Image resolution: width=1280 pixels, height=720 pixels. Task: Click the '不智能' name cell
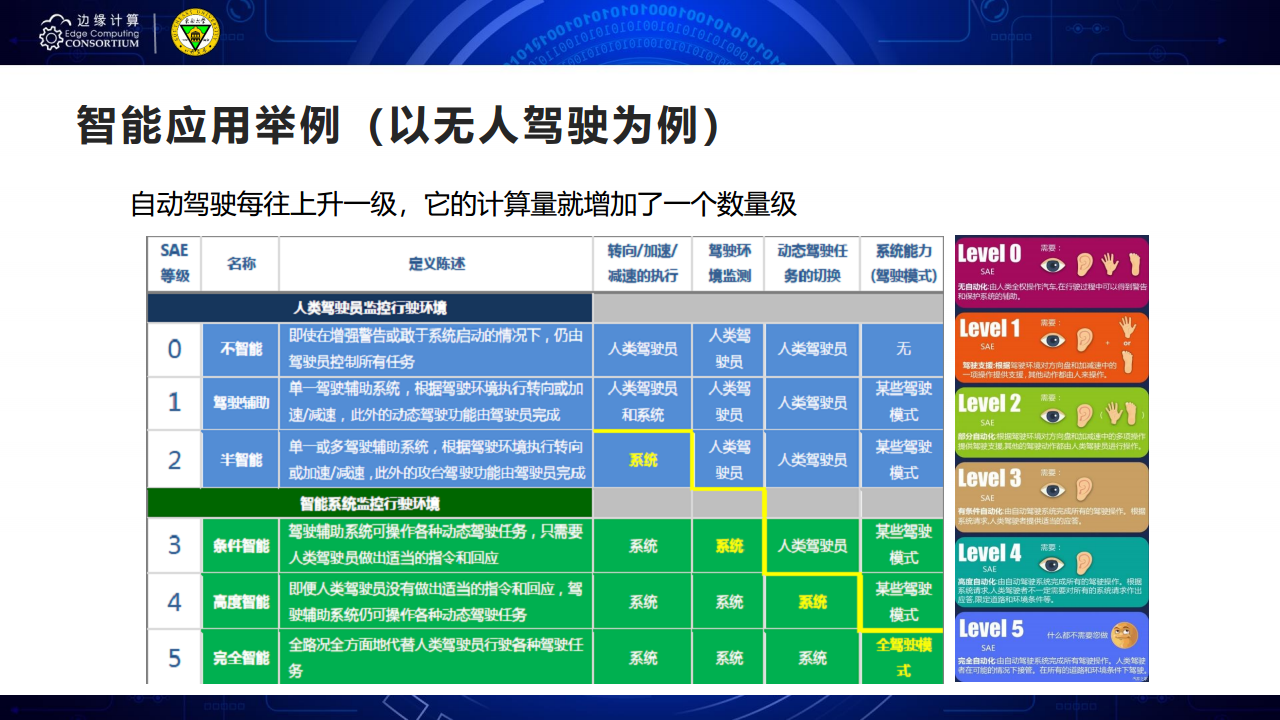240,348
